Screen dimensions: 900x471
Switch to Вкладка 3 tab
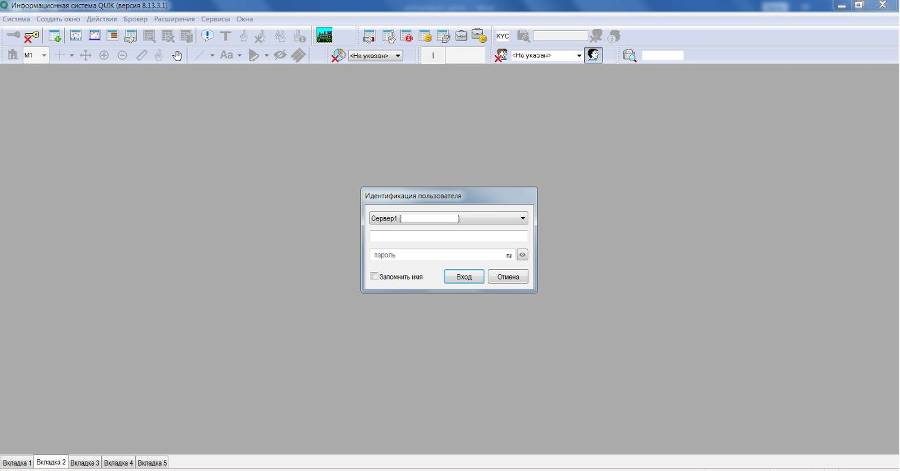click(x=85, y=463)
